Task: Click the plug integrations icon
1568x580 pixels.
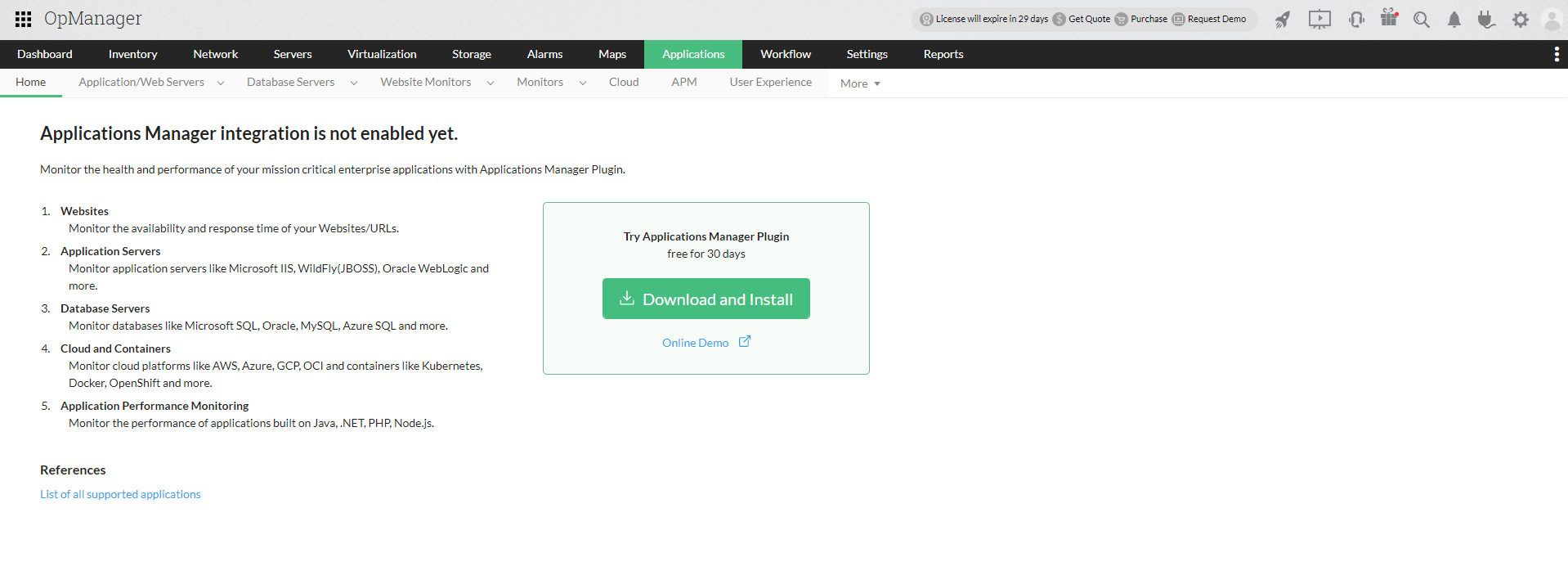Action: [x=1486, y=20]
